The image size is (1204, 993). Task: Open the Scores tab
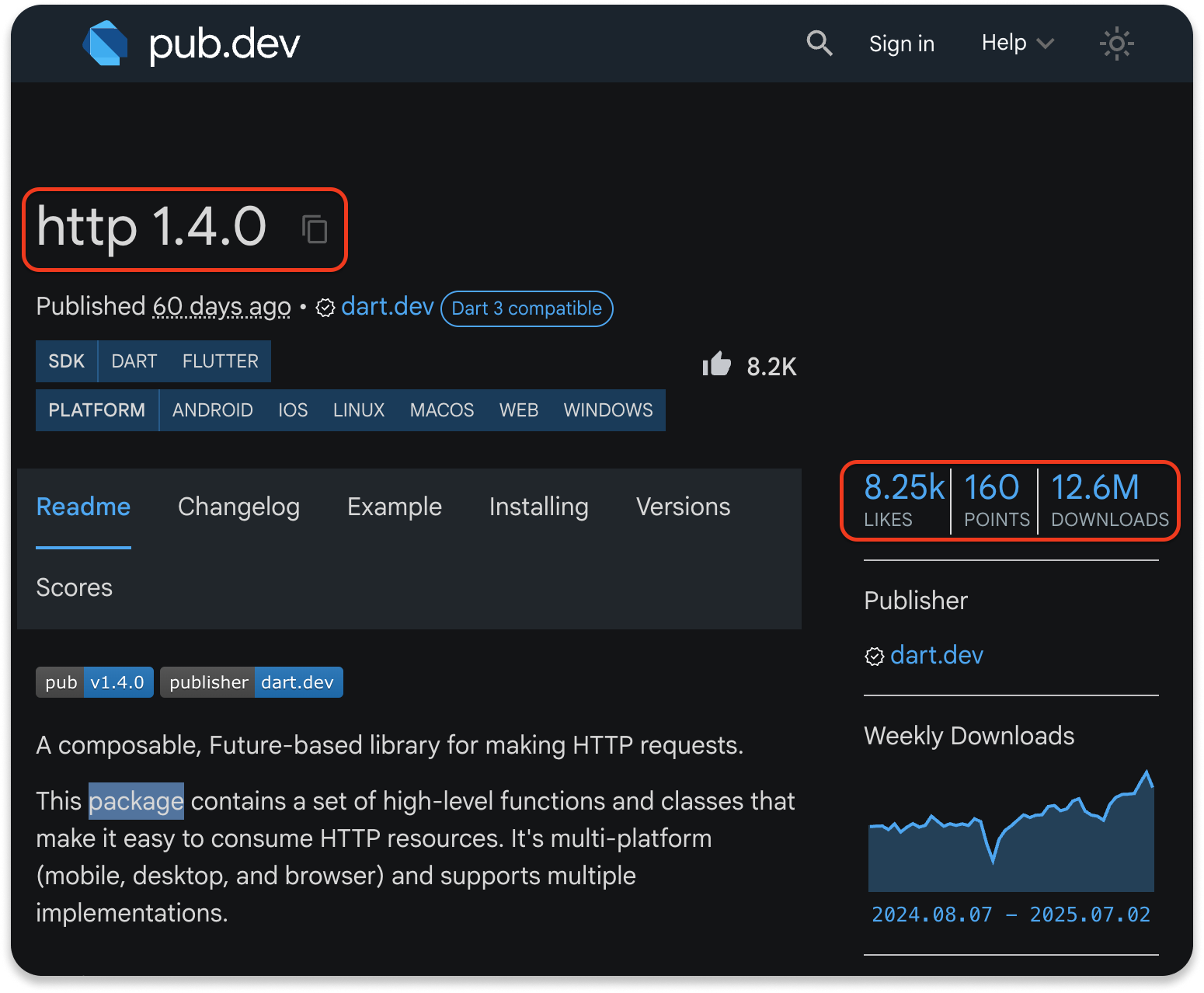pyautogui.click(x=75, y=587)
